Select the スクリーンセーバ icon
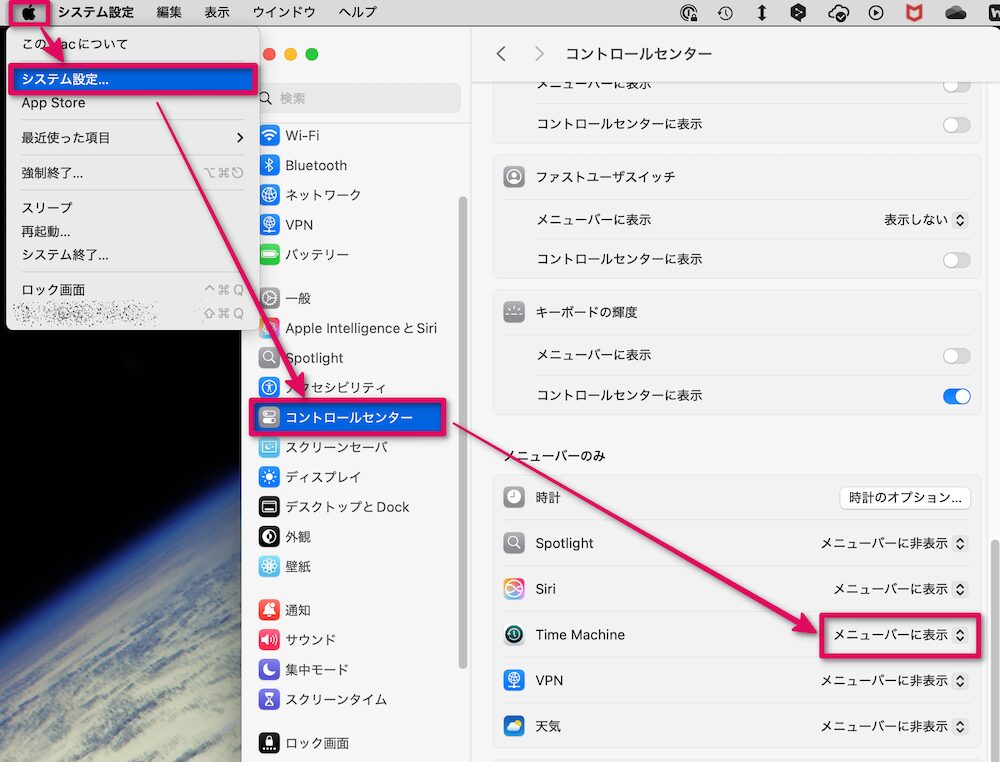This screenshot has width=1000, height=762. coord(270,447)
